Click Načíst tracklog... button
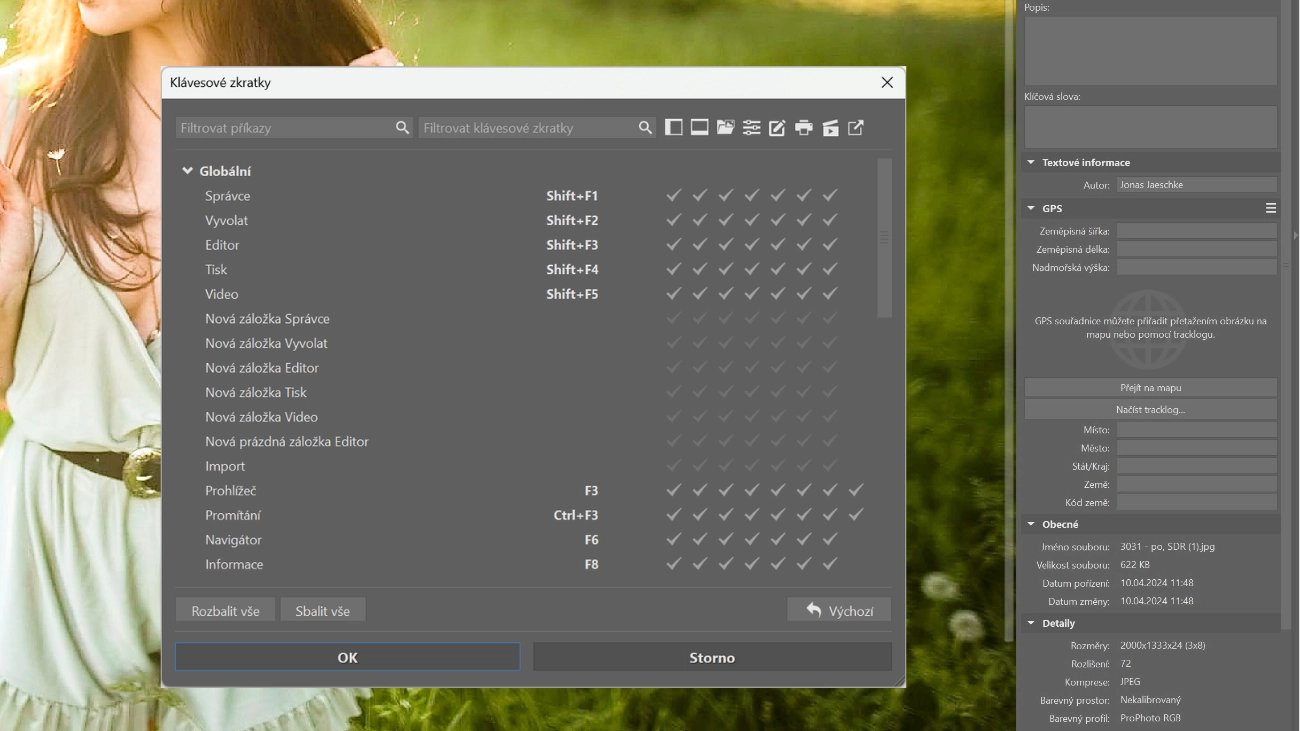The image size is (1300, 731). coord(1150,409)
